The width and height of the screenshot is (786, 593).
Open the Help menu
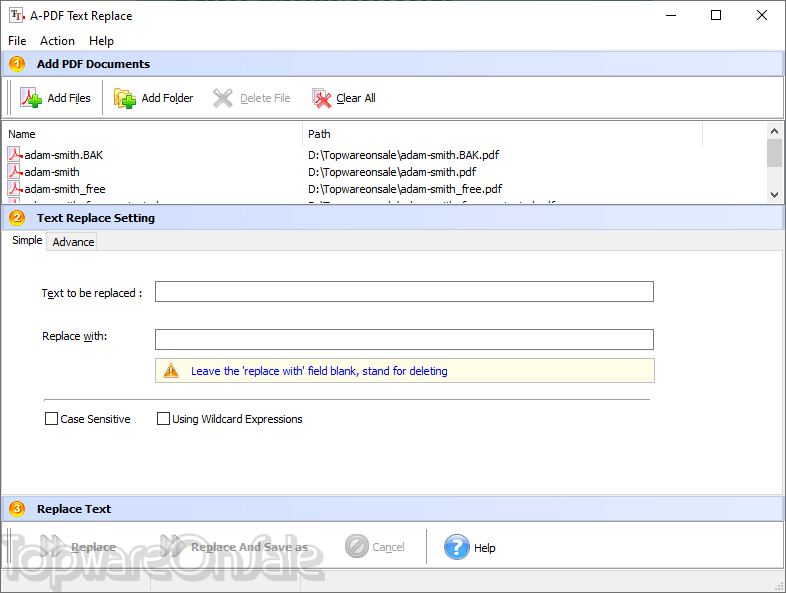pos(101,41)
